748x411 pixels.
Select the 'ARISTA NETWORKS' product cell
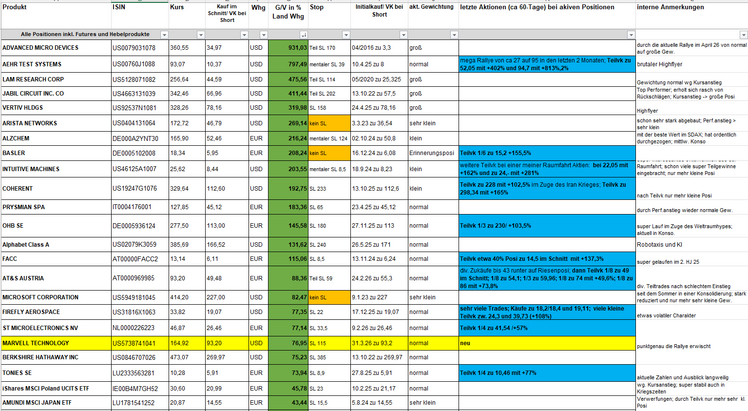click(56, 123)
